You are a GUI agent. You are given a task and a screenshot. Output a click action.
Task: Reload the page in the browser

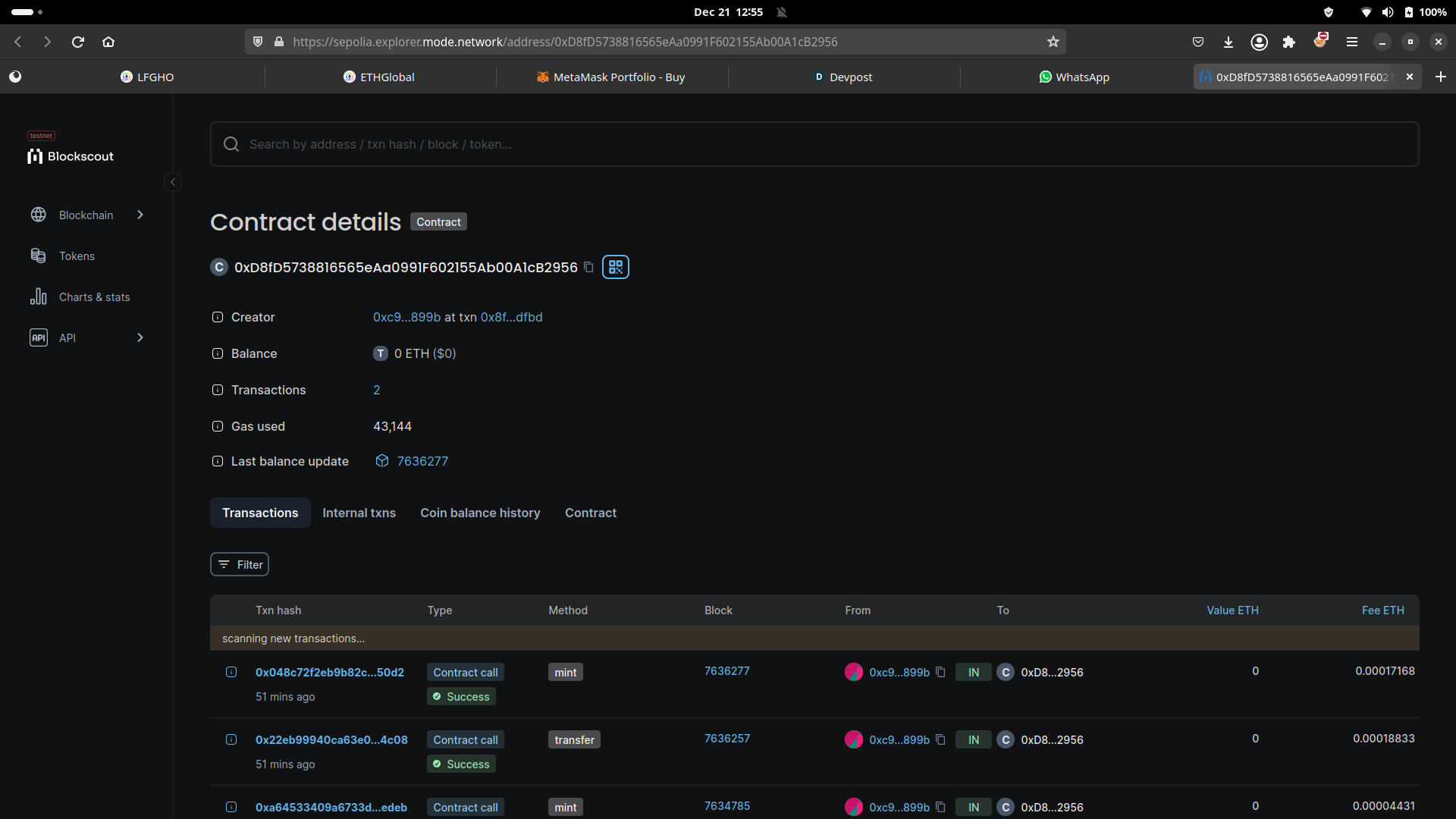(x=77, y=42)
